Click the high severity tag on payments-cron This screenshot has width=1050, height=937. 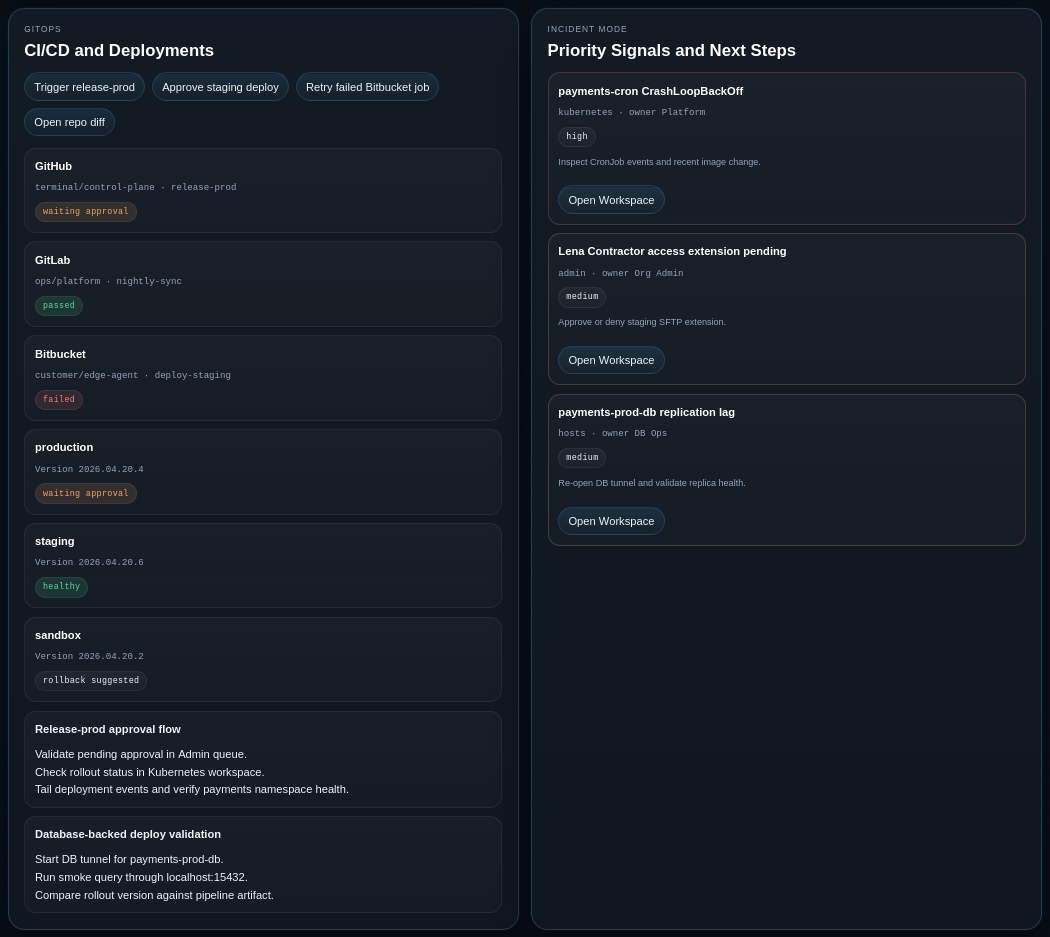pos(576,136)
